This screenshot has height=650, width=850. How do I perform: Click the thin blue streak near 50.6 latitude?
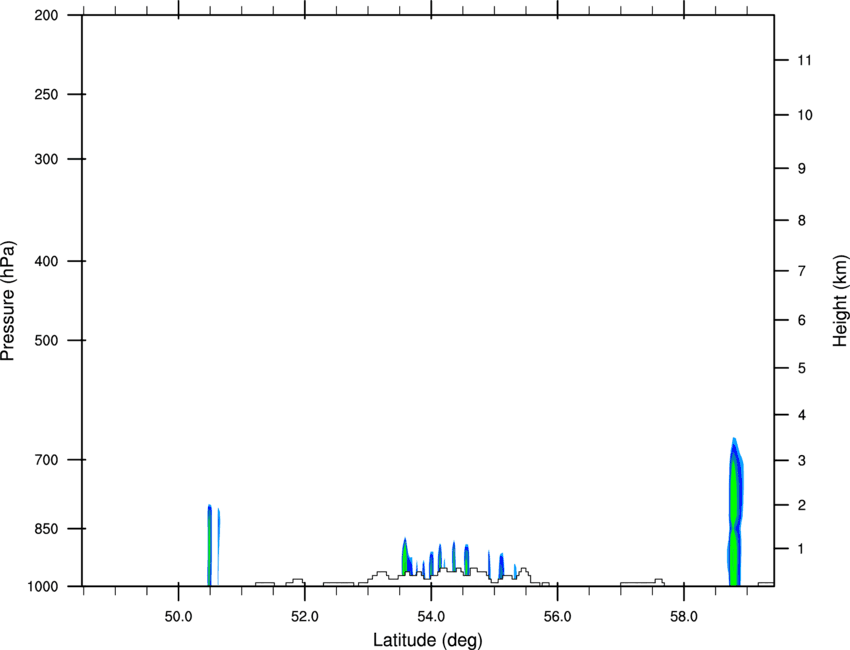tap(218, 546)
